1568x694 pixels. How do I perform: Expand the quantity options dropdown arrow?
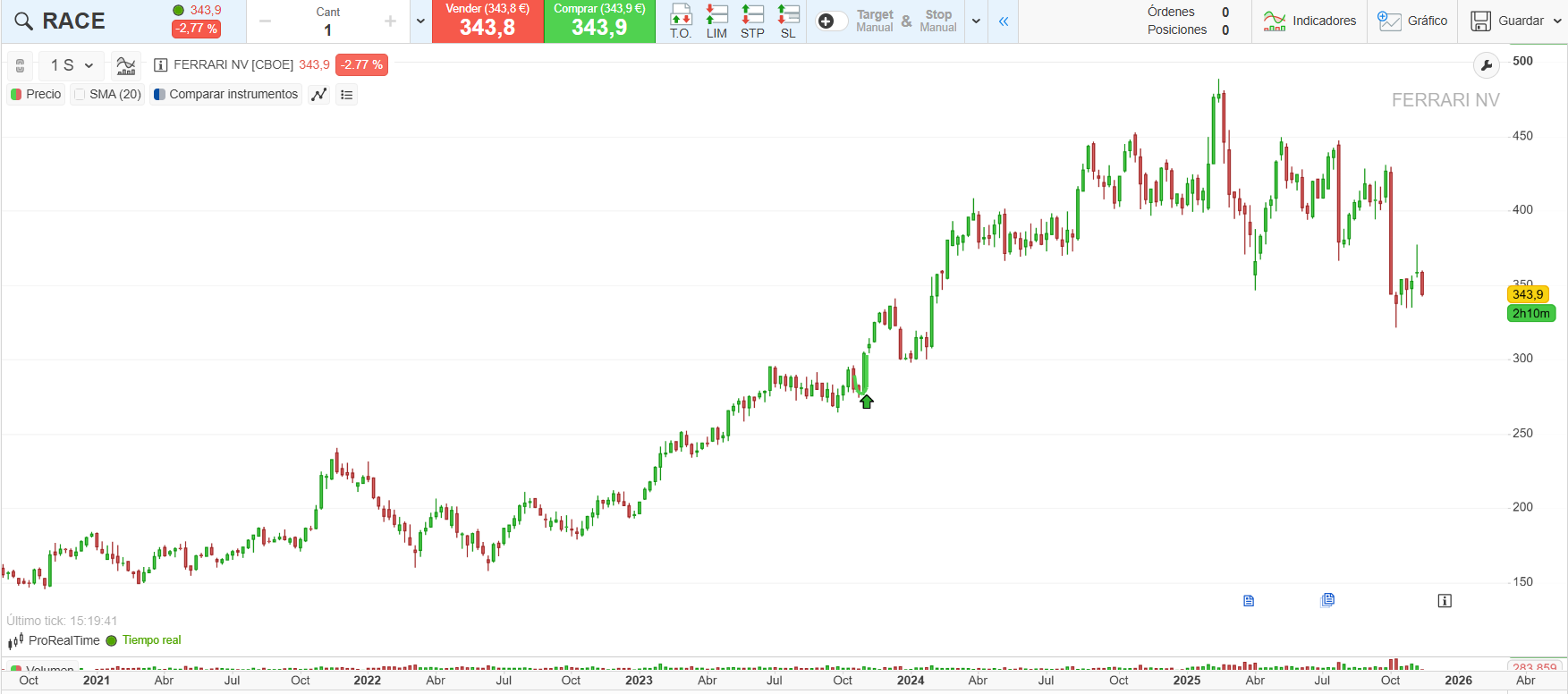pyautogui.click(x=420, y=21)
